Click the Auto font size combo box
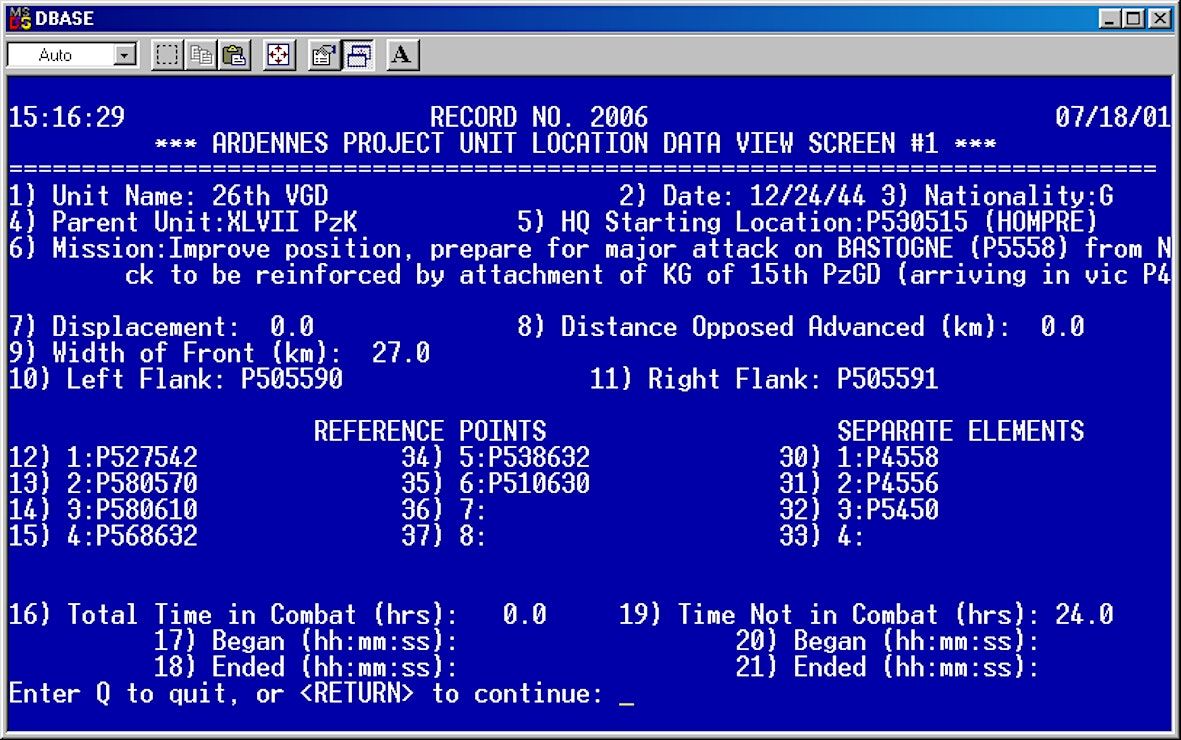The height and width of the screenshot is (740, 1181). (x=62, y=56)
